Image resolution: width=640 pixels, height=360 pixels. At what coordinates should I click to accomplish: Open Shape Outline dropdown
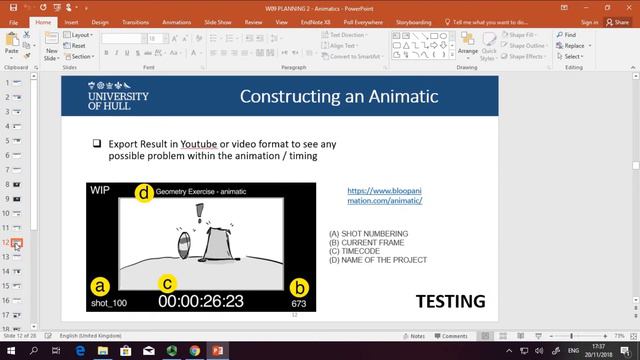tap(524, 46)
